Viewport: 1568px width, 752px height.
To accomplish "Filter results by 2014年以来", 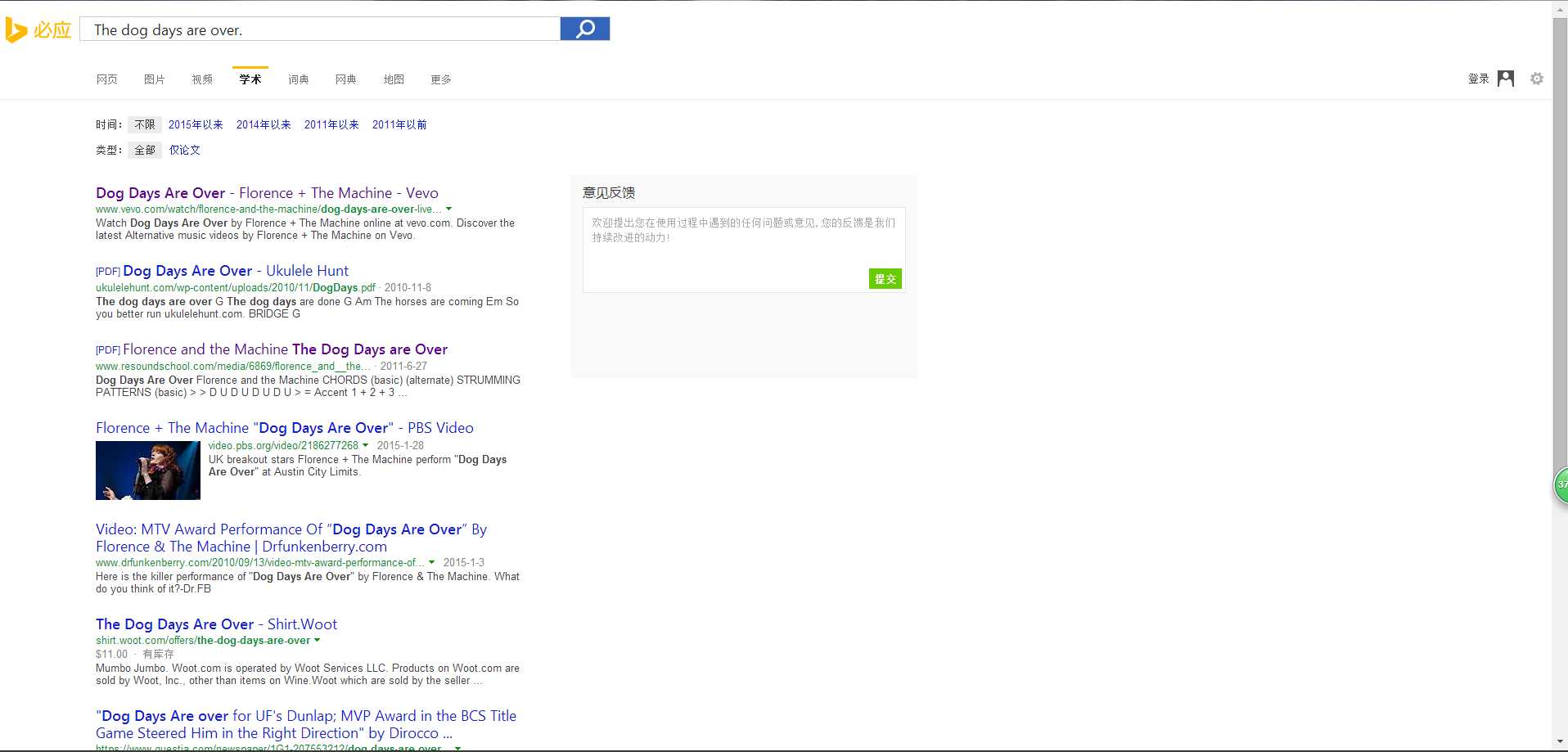I will (264, 124).
